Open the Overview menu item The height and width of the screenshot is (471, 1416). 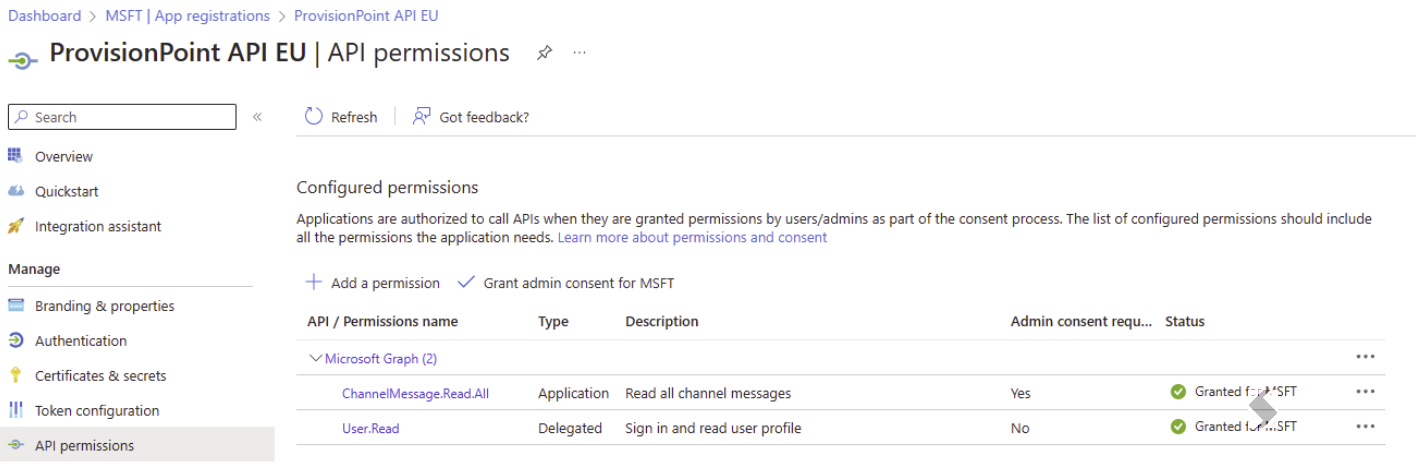click(64, 156)
